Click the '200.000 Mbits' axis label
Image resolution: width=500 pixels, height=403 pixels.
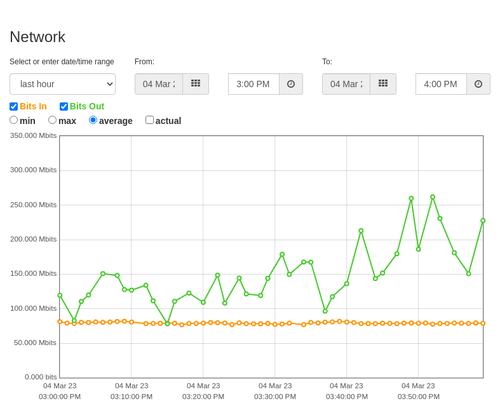(x=33, y=239)
